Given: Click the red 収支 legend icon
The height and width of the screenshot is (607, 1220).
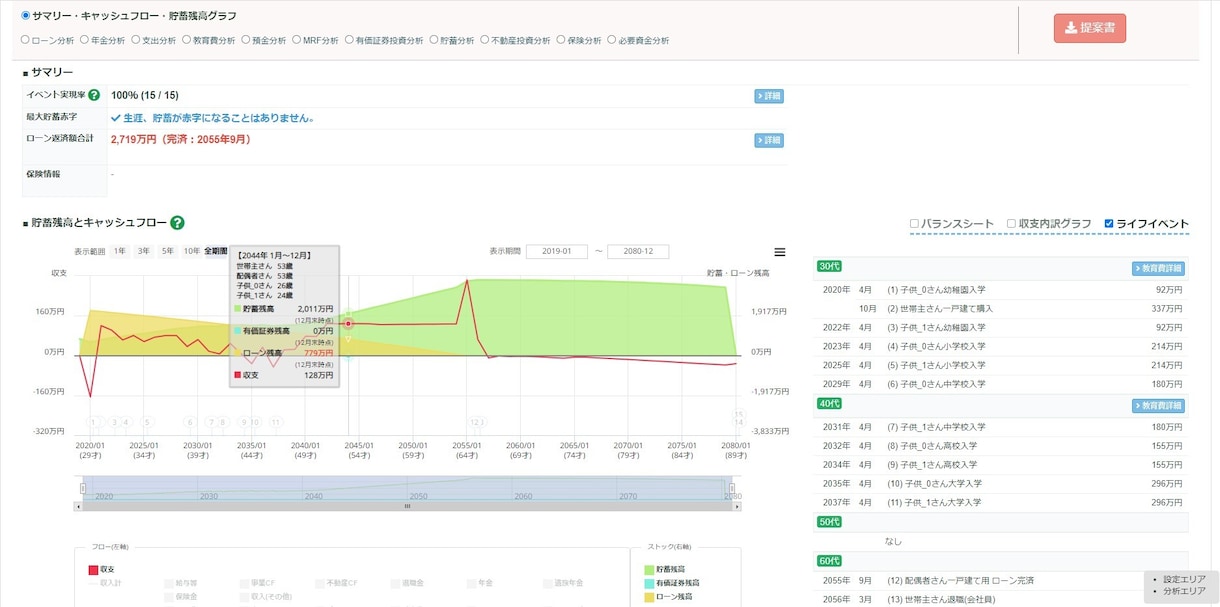Looking at the screenshot, I should (94, 569).
